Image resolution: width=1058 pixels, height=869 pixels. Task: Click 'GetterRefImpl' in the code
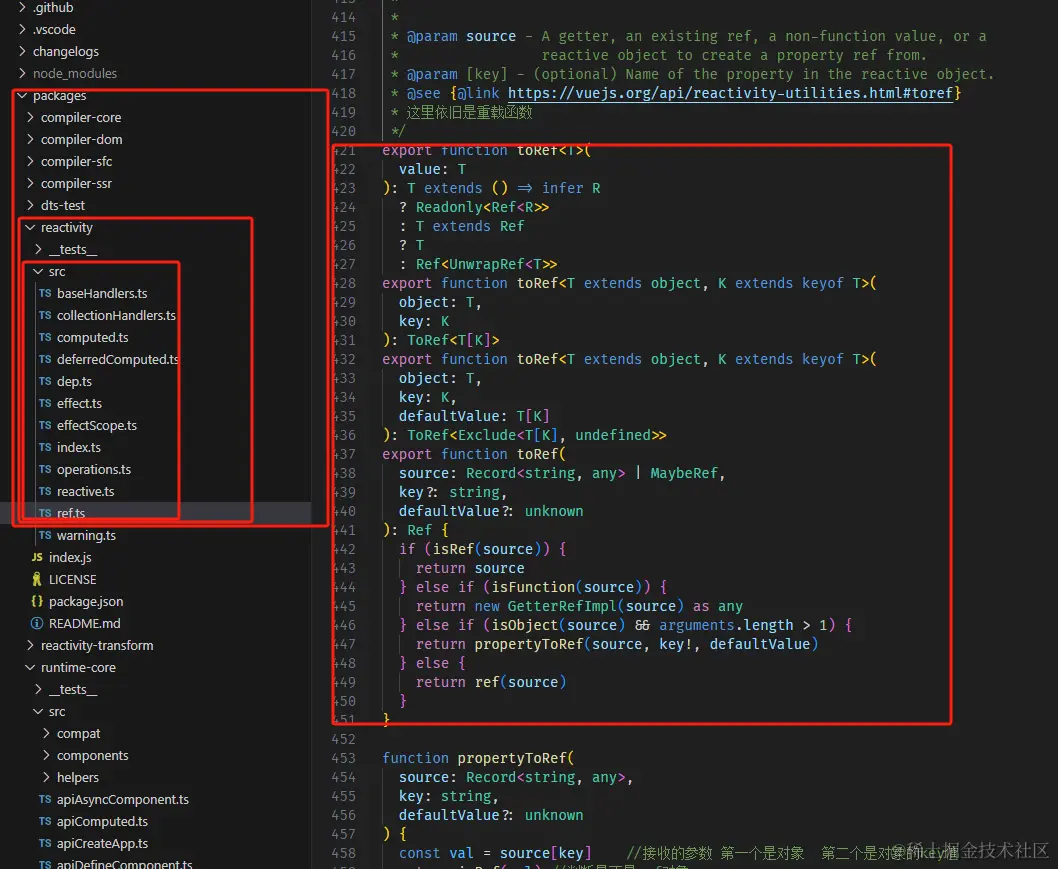click(x=561, y=606)
